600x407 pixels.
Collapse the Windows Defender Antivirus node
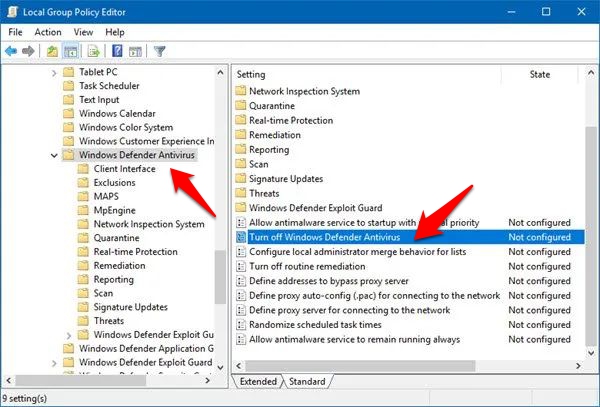54,155
